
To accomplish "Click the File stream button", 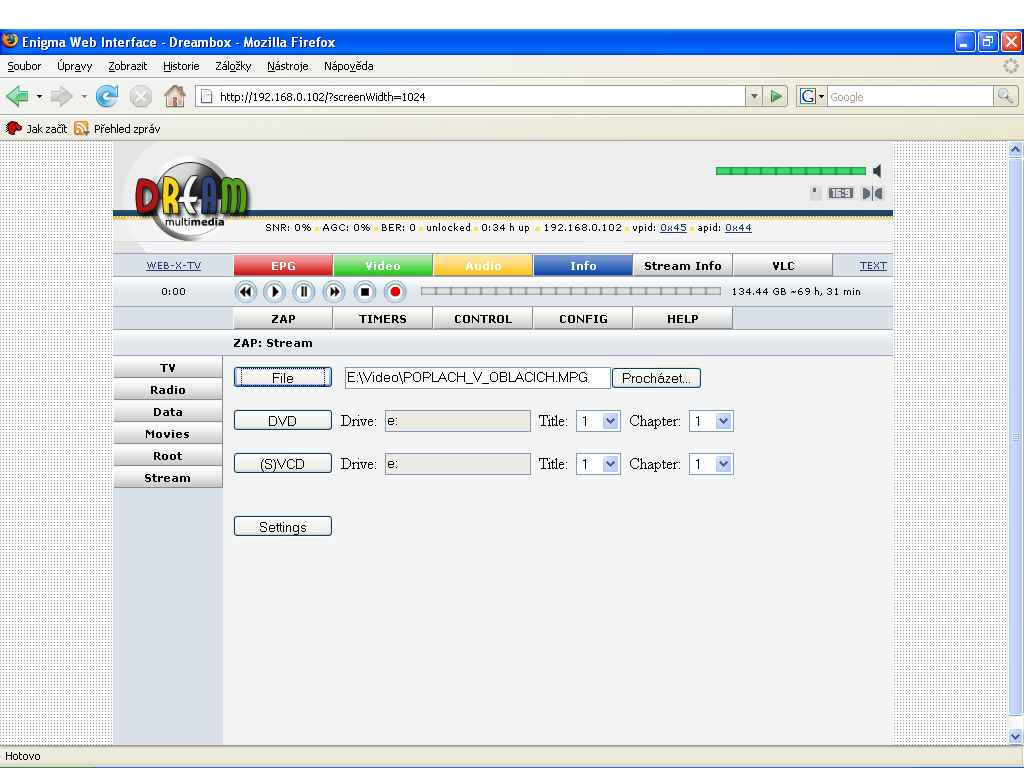I will (x=283, y=377).
